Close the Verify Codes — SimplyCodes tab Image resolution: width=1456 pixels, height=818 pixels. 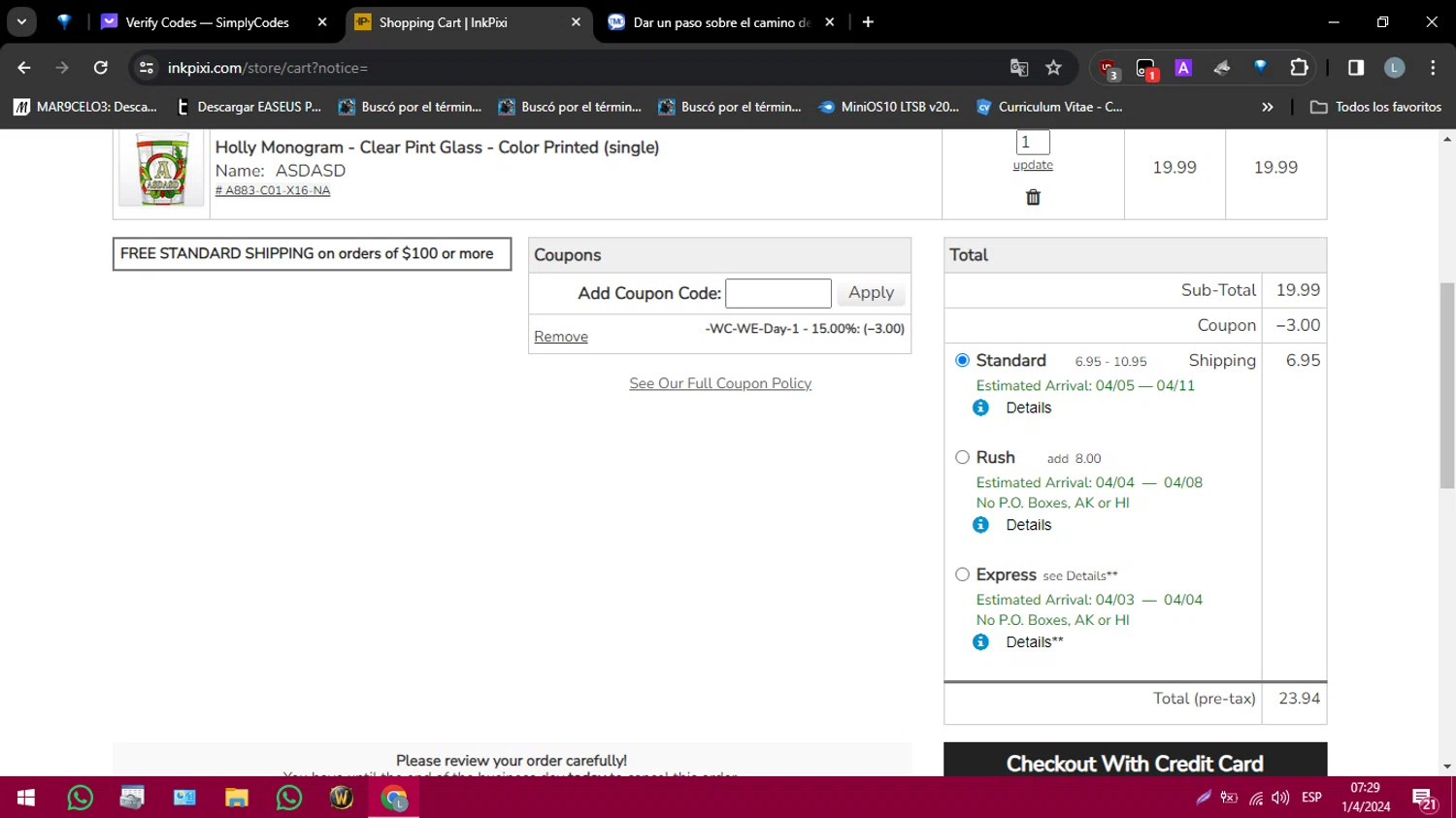322,22
